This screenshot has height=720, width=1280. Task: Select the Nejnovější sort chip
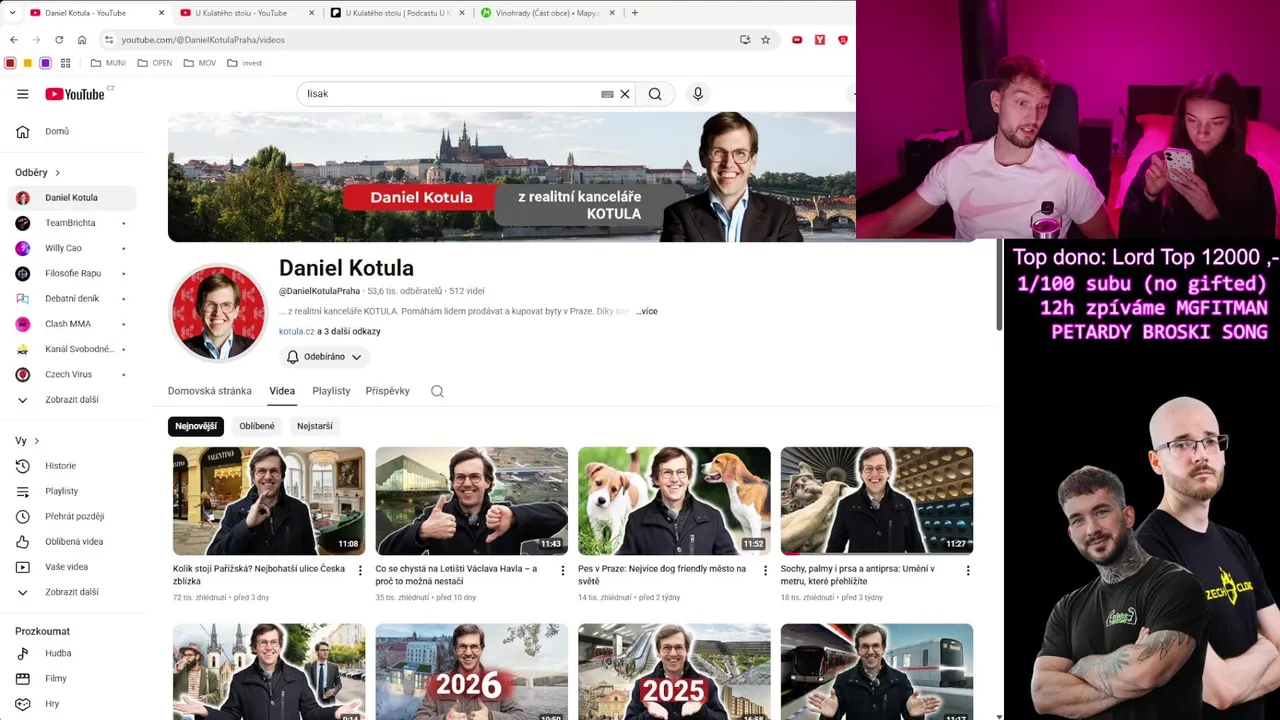pos(196,426)
